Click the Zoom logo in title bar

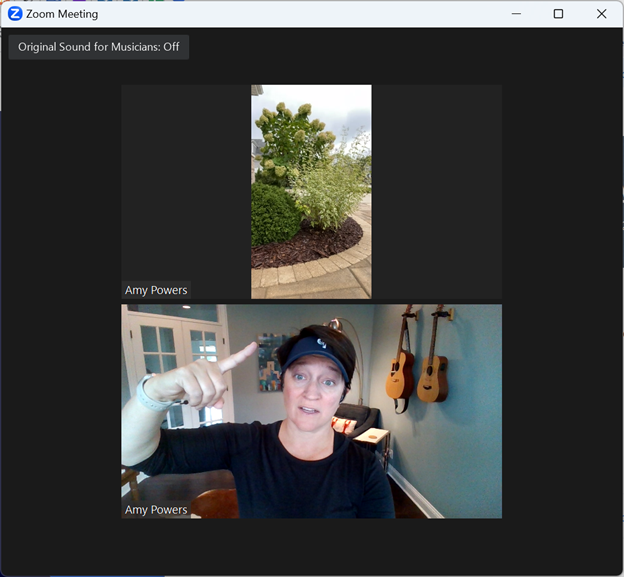tap(15, 14)
